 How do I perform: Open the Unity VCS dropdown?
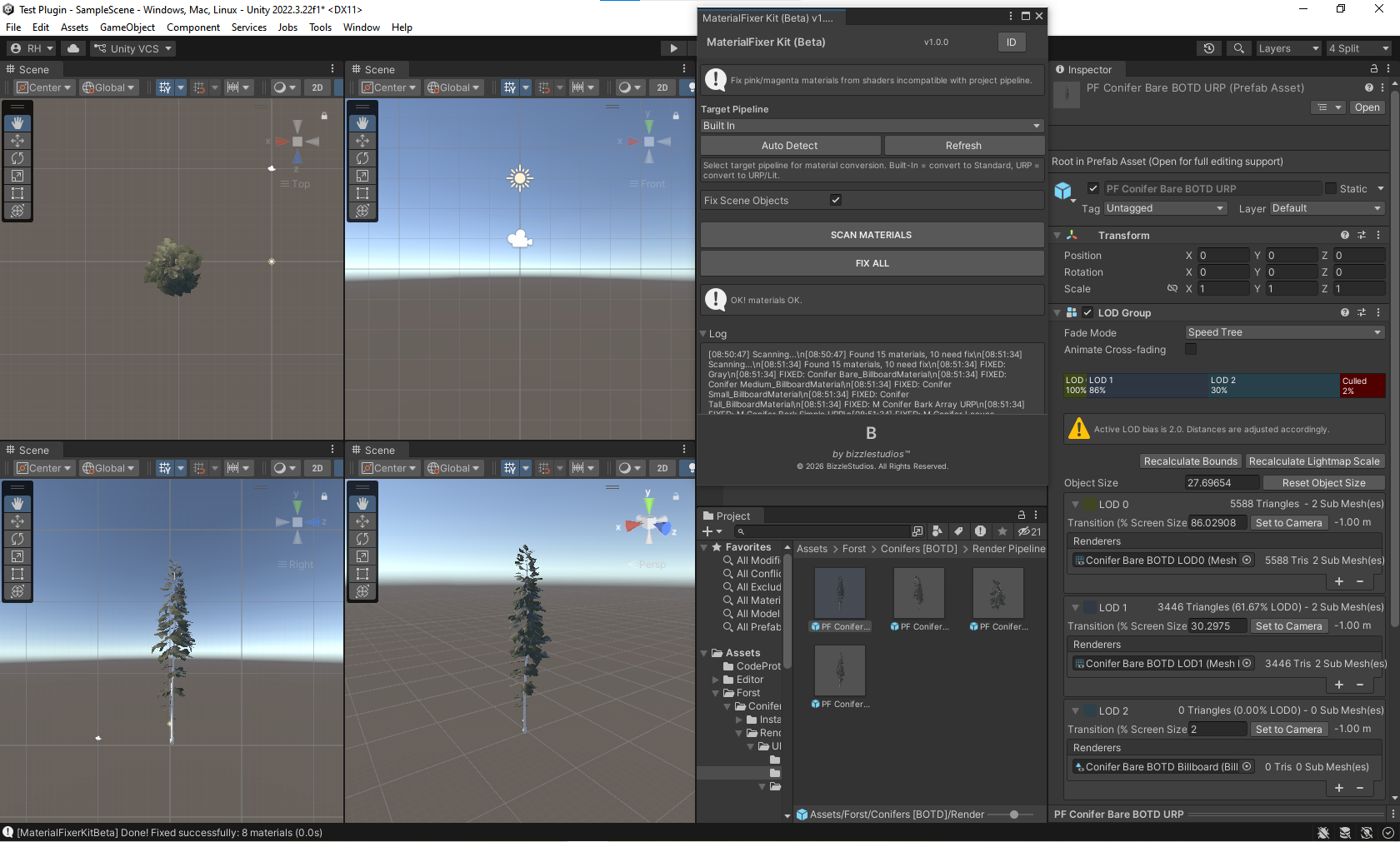point(132,48)
